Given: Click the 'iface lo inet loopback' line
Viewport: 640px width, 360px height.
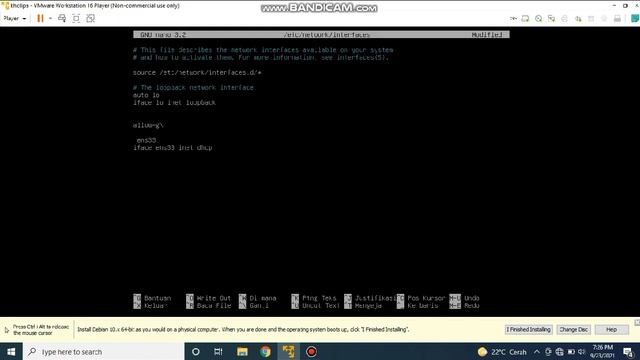Looking at the screenshot, I should click(174, 102).
